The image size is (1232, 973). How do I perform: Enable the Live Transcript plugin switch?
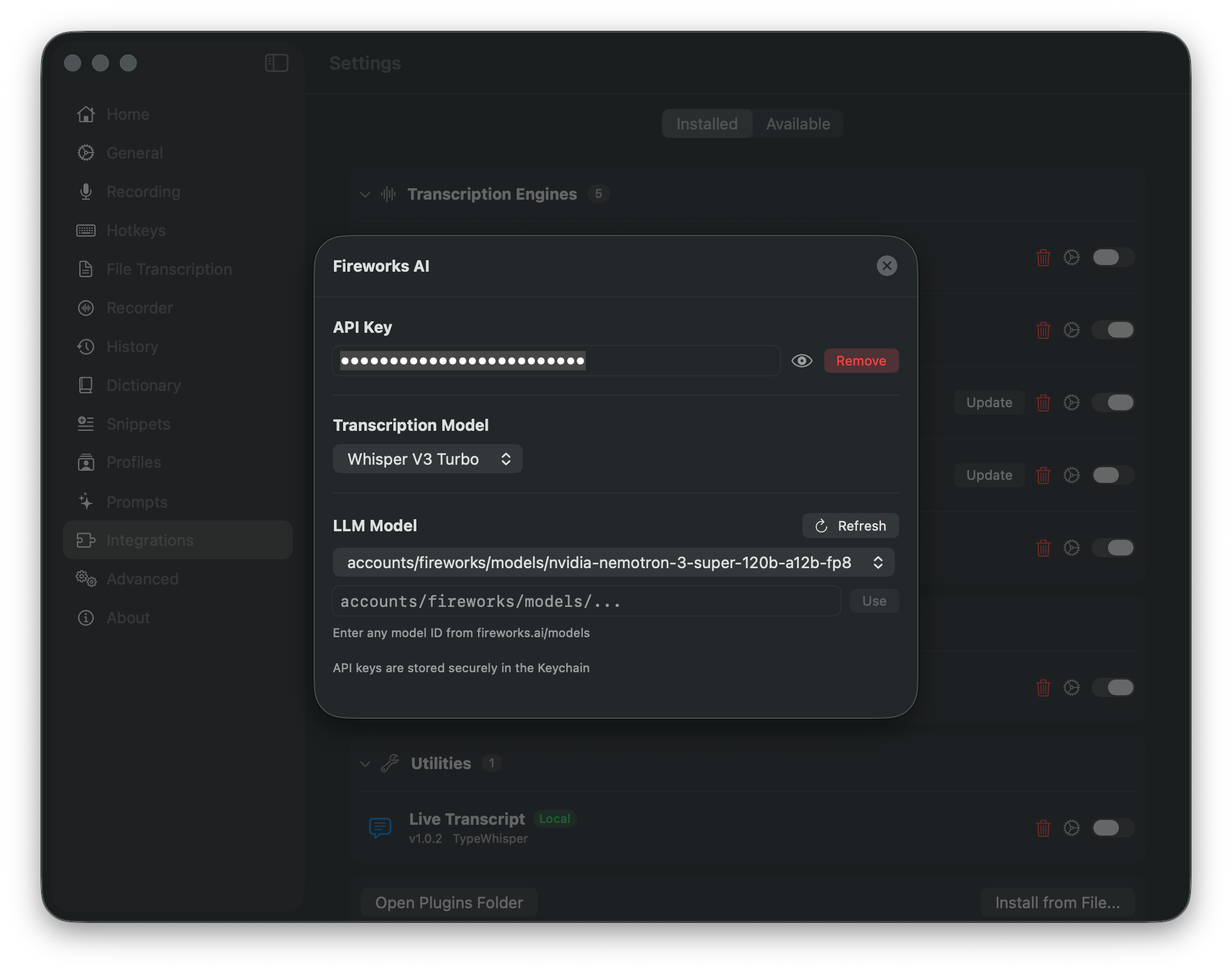[1113, 828]
